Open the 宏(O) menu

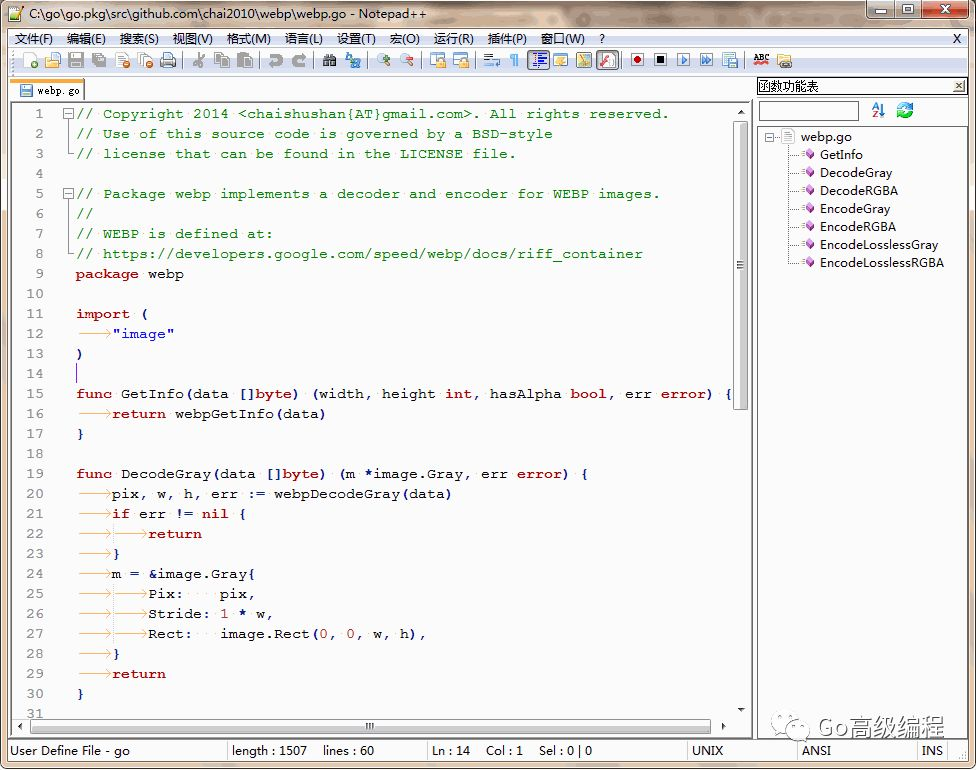[405, 39]
